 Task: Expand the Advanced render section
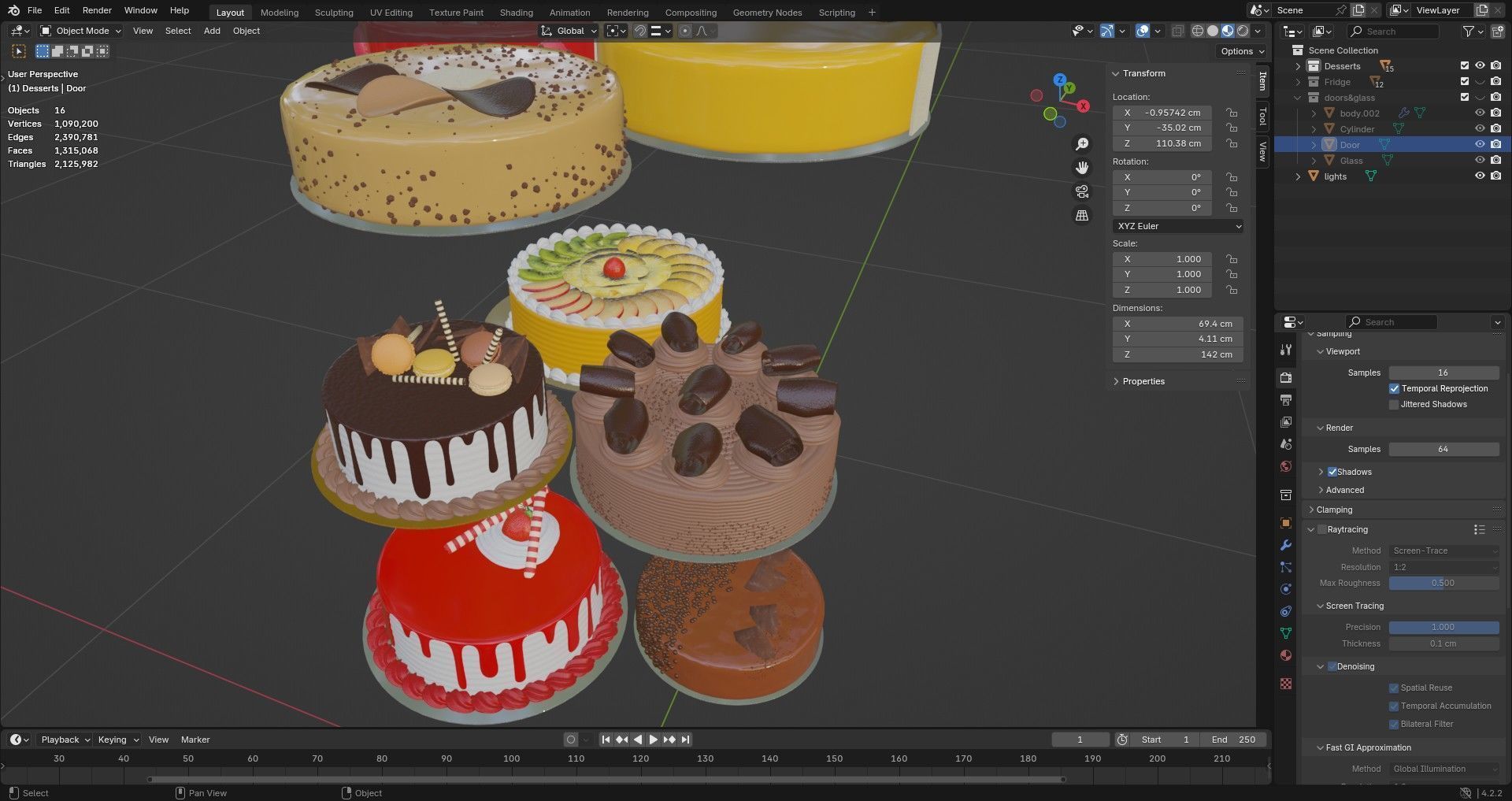tap(1344, 491)
